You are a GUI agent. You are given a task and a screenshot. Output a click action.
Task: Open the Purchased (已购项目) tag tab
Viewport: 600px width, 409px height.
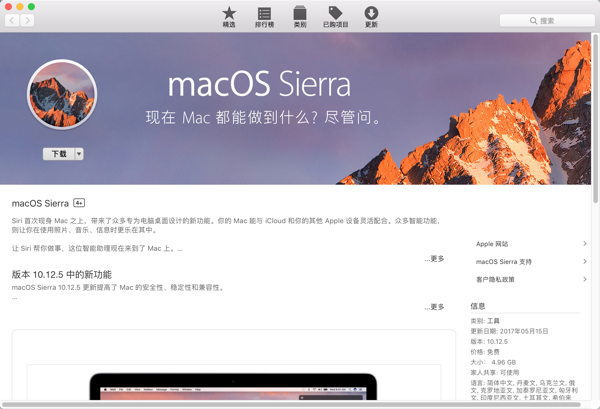pyautogui.click(x=335, y=17)
